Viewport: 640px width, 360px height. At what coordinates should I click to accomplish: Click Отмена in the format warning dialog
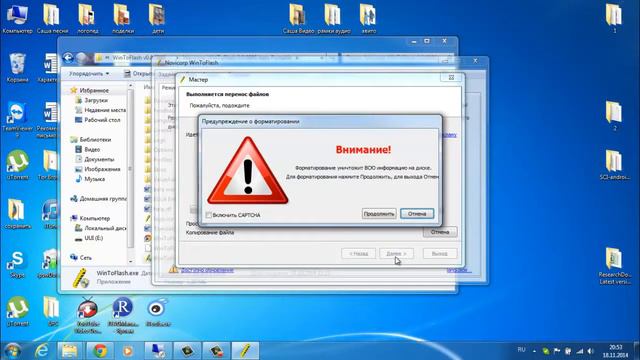pyautogui.click(x=417, y=213)
